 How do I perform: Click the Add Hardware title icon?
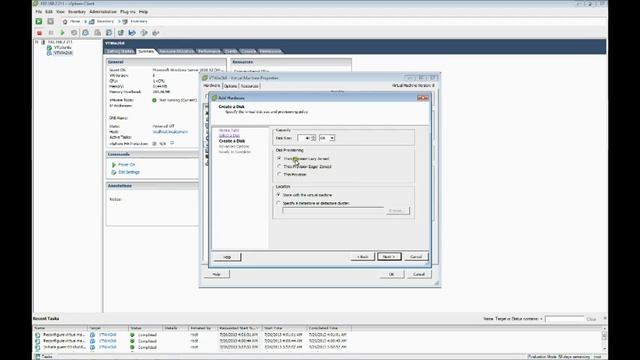tap(214, 98)
